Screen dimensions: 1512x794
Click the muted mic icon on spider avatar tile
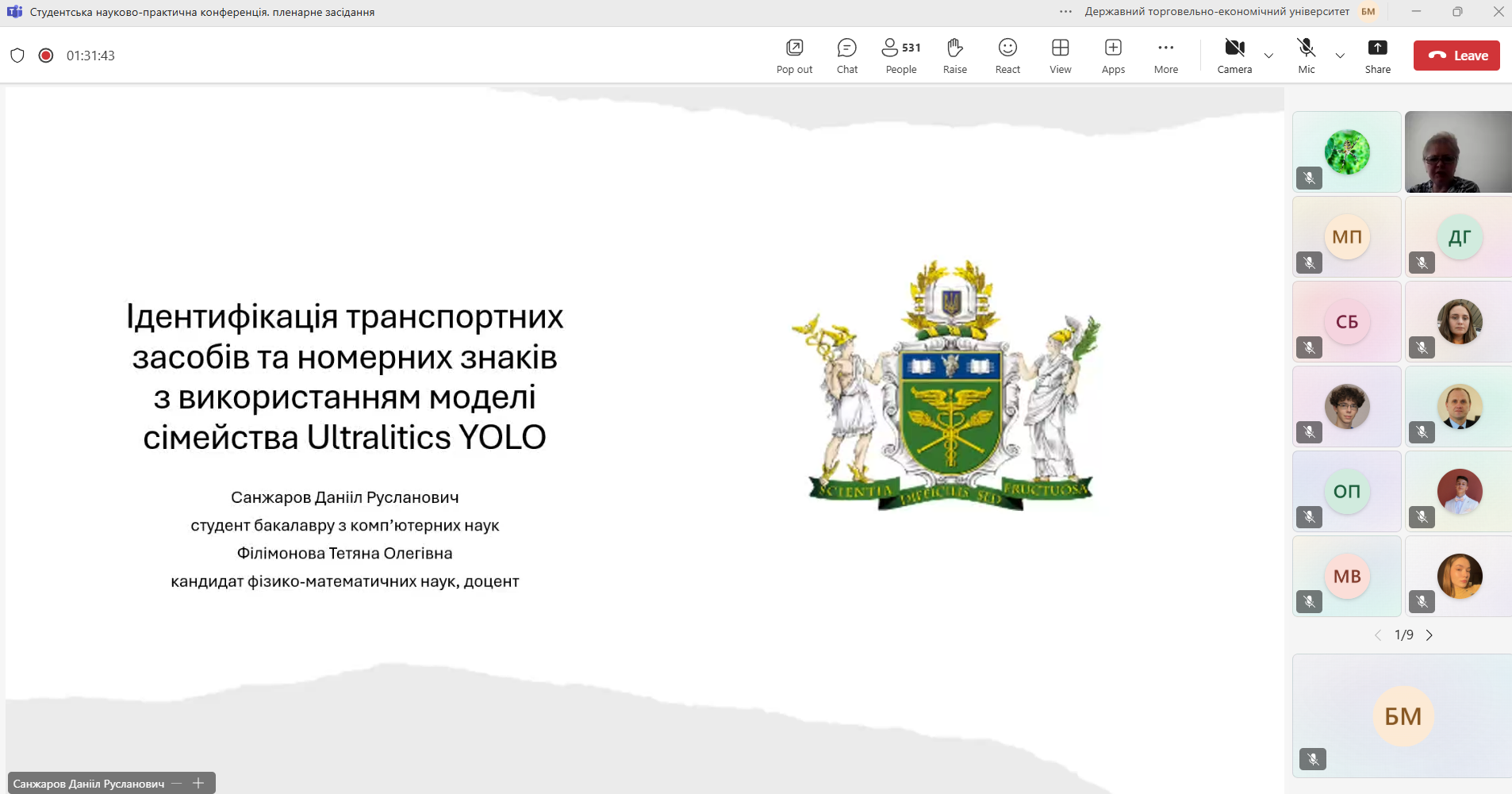[x=1310, y=178]
